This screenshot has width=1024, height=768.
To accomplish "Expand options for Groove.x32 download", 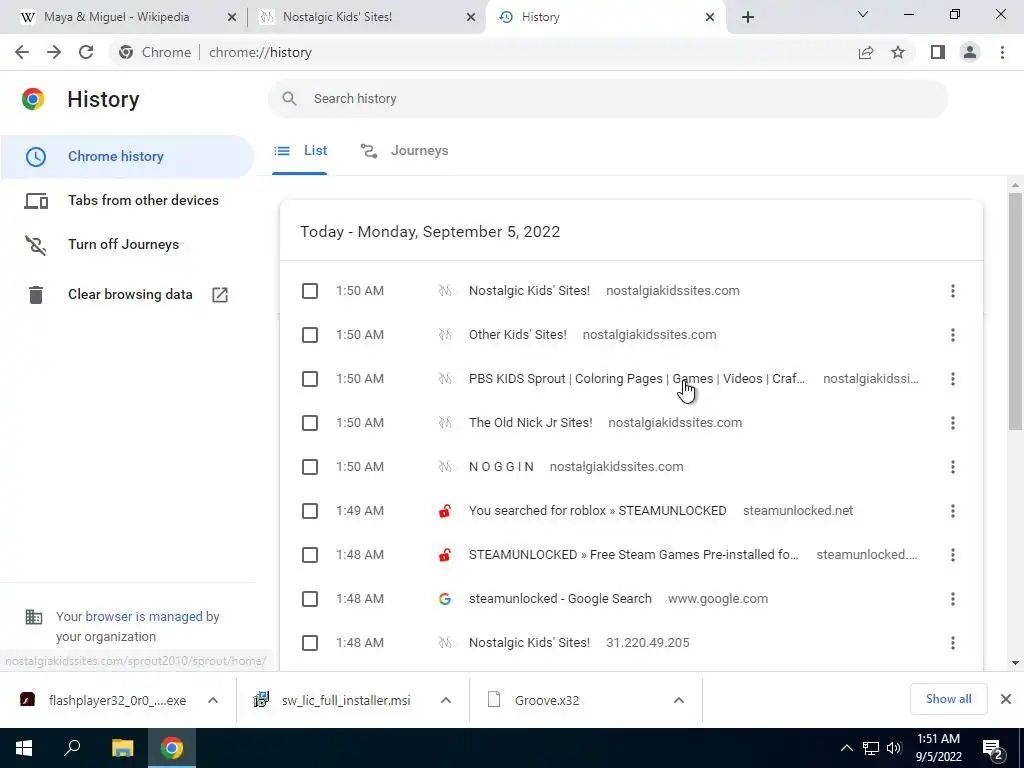I will click(x=679, y=700).
